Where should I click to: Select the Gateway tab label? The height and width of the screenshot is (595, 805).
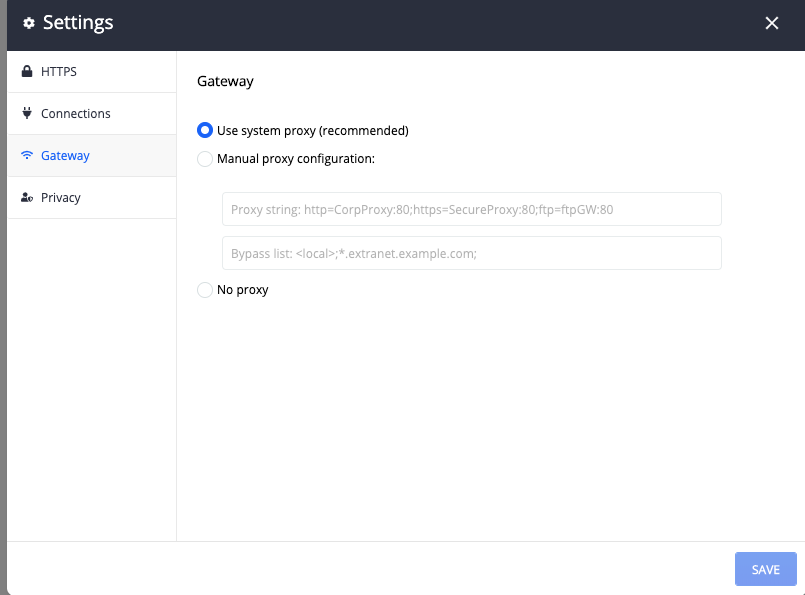(x=65, y=156)
